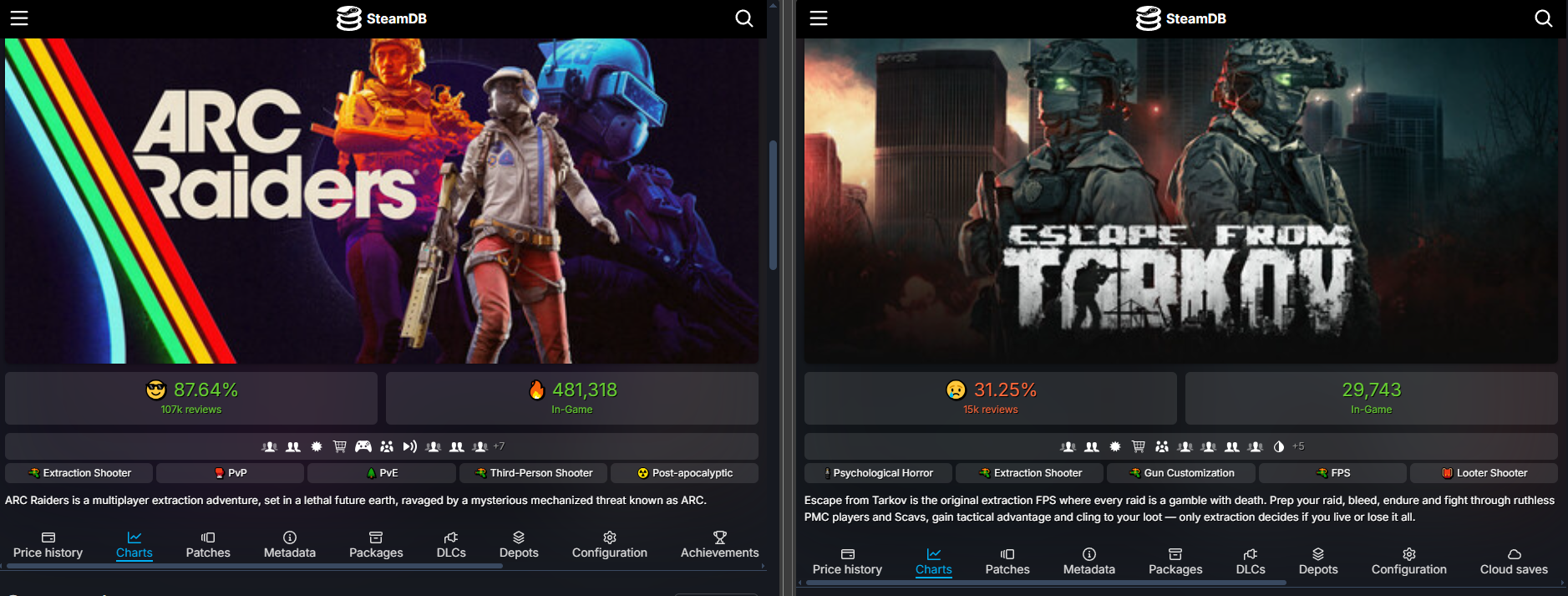Click the left pane vertical scrollbar
Viewport: 1568px width, 596px height.
[774, 205]
